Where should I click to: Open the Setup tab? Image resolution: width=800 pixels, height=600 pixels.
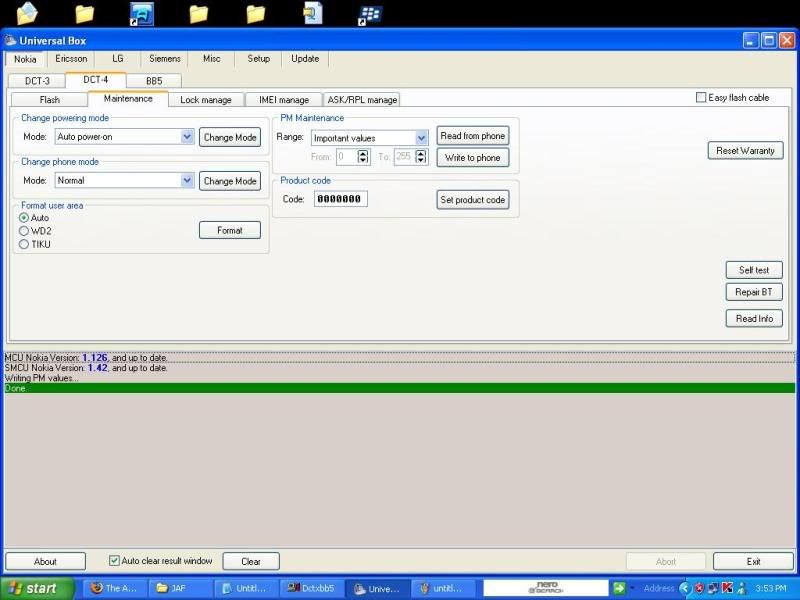259,59
